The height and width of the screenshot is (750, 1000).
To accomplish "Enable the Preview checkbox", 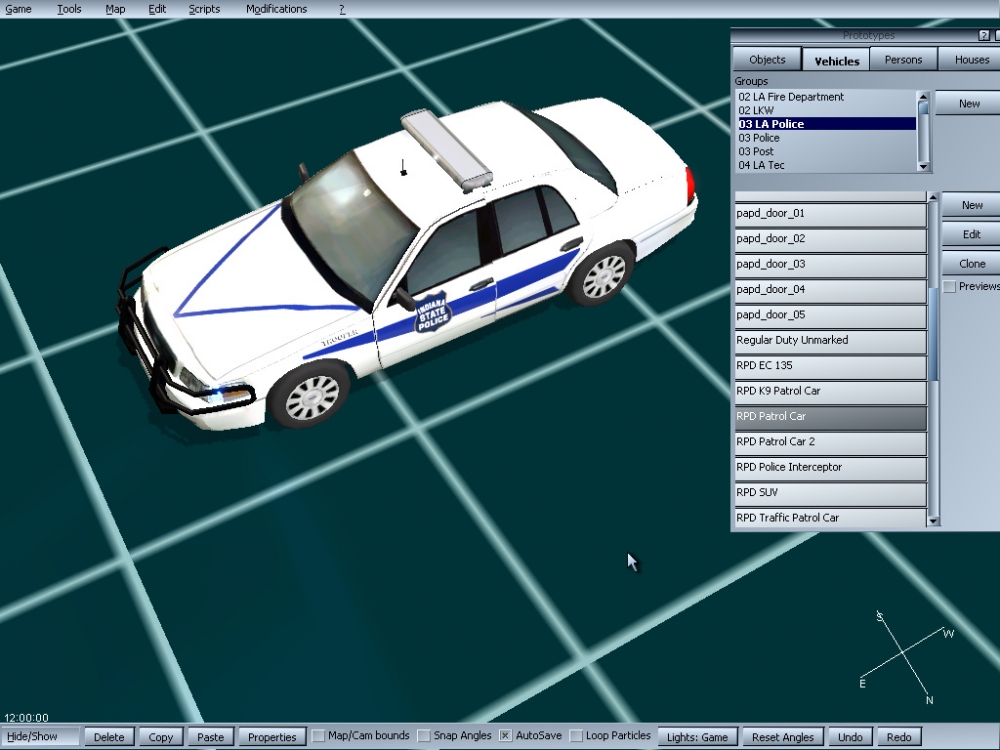I will pos(950,286).
